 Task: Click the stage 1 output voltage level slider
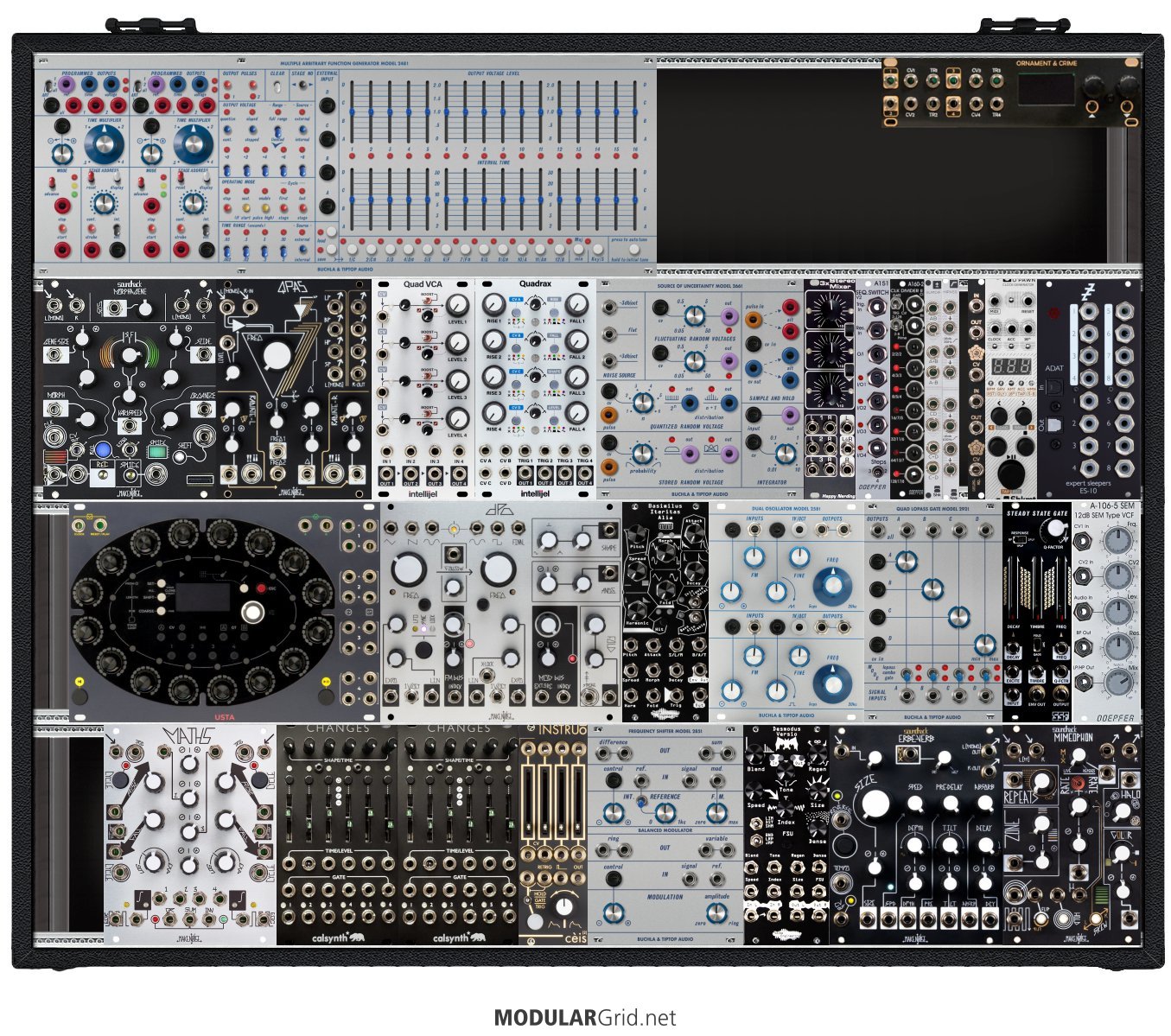pyautogui.click(x=352, y=112)
